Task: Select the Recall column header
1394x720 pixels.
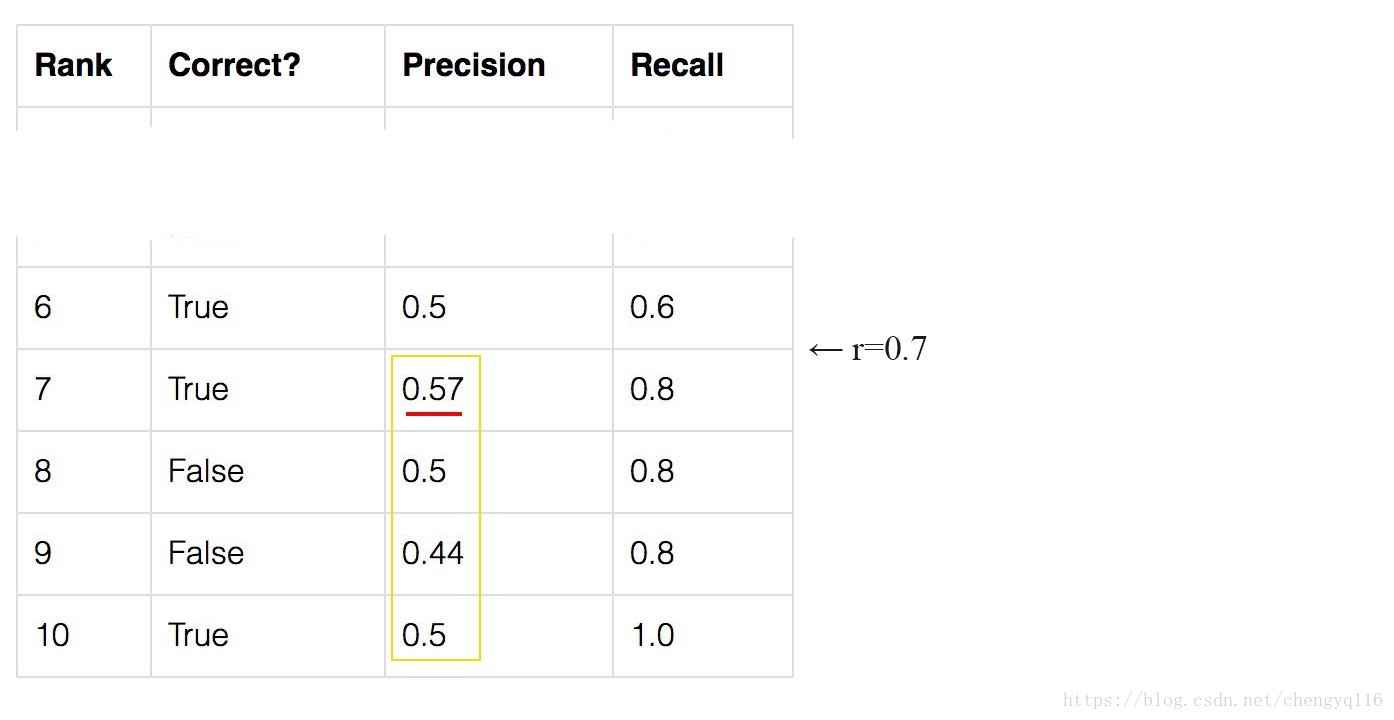Action: click(x=676, y=66)
